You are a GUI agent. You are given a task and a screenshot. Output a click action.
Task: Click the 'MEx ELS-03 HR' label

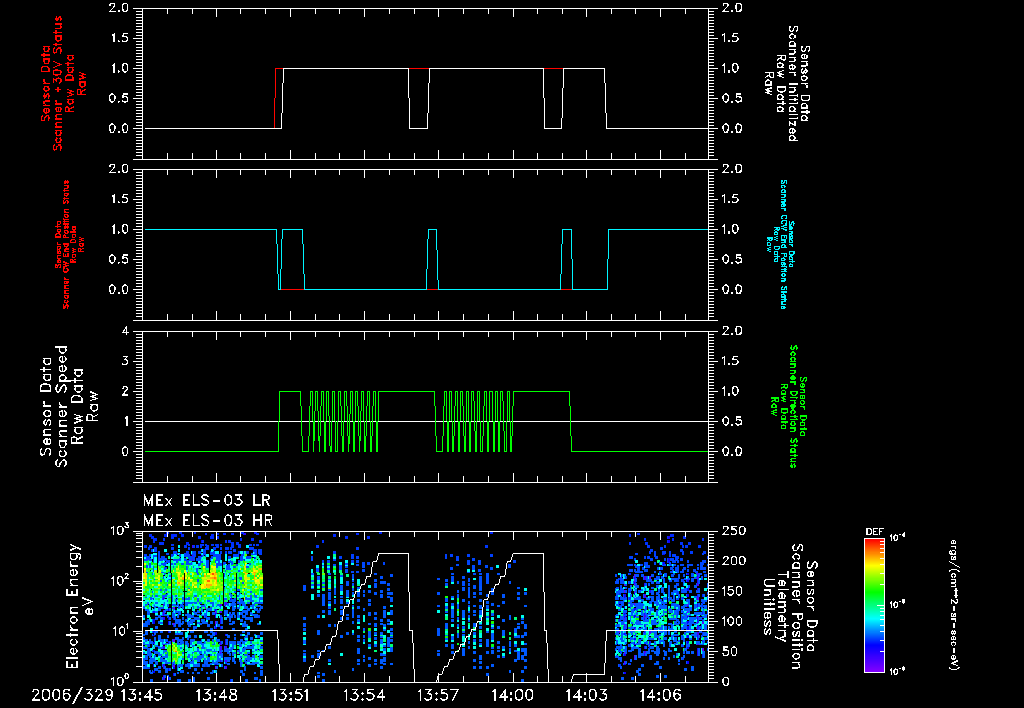208,521
